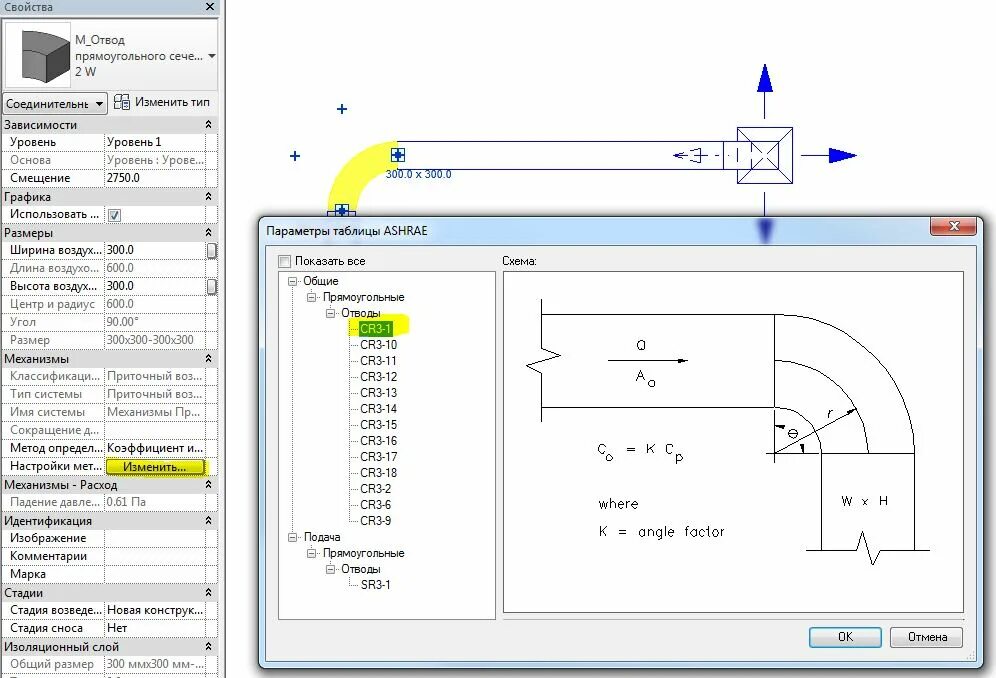This screenshot has width=996, height=678.
Task: Collapse Отводы node under Общие
Action: point(330,313)
